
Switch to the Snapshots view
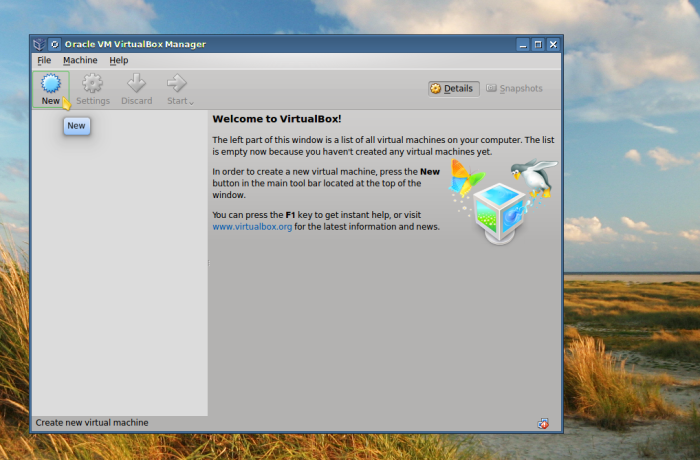coord(514,88)
